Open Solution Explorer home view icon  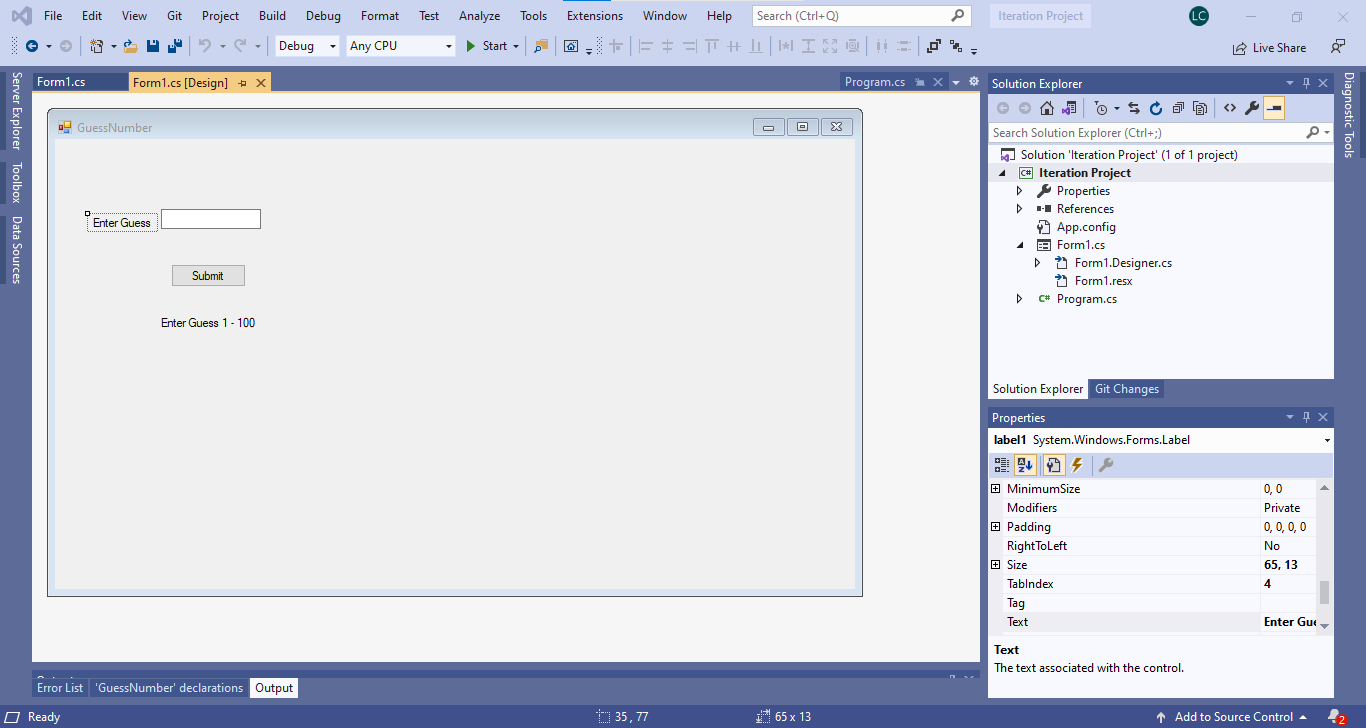click(1046, 107)
